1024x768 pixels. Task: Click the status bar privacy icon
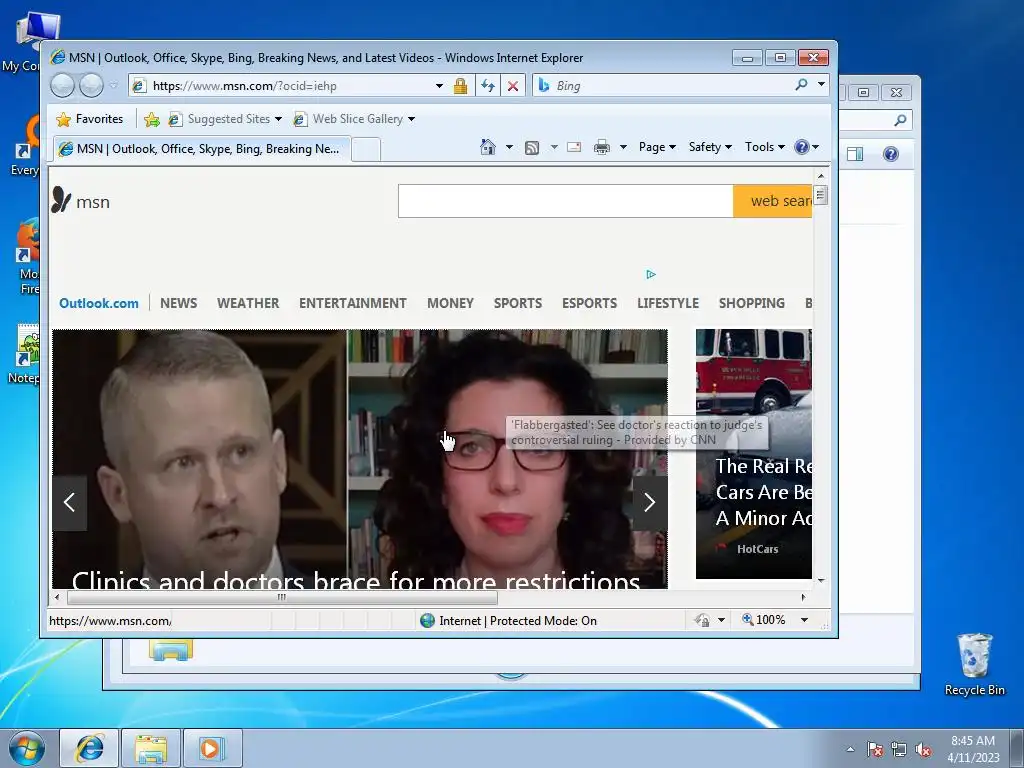702,620
